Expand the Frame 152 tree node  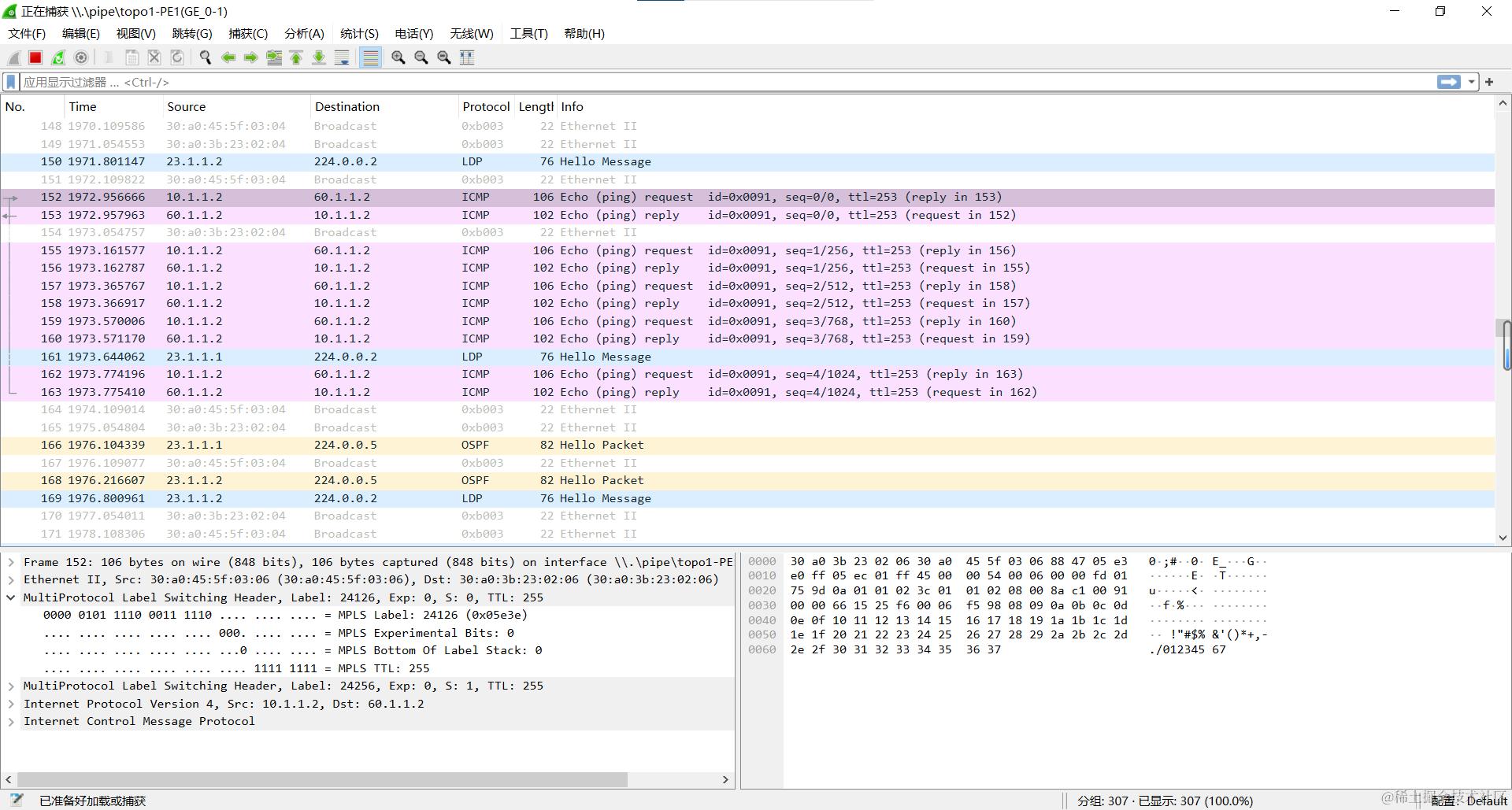tap(11, 562)
